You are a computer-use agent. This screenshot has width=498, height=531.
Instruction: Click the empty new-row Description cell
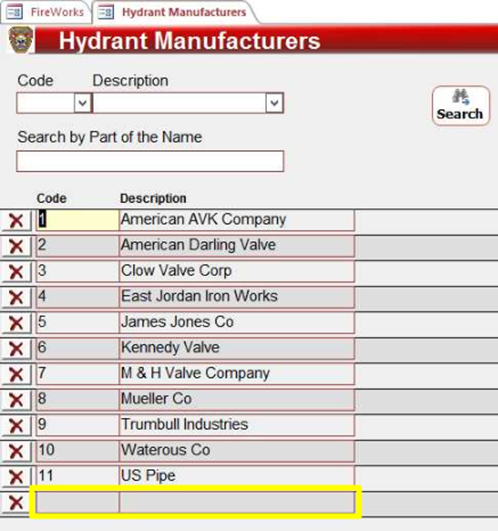coord(237,503)
